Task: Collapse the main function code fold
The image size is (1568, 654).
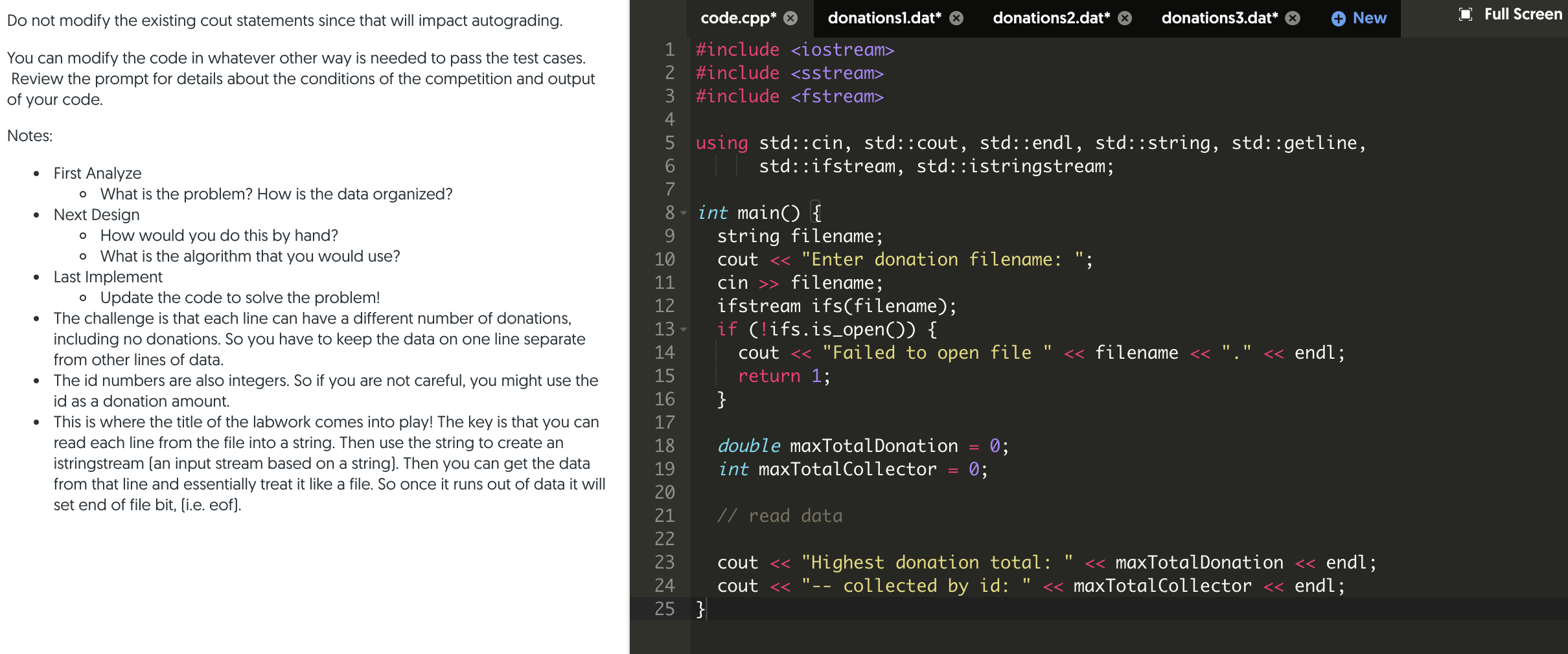Action: [x=682, y=212]
